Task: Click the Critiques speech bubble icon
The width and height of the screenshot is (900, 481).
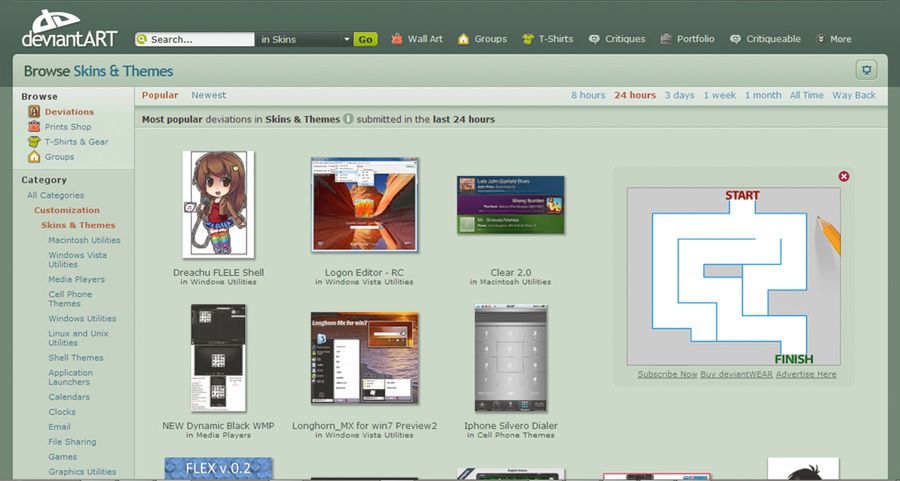Action: click(x=594, y=39)
